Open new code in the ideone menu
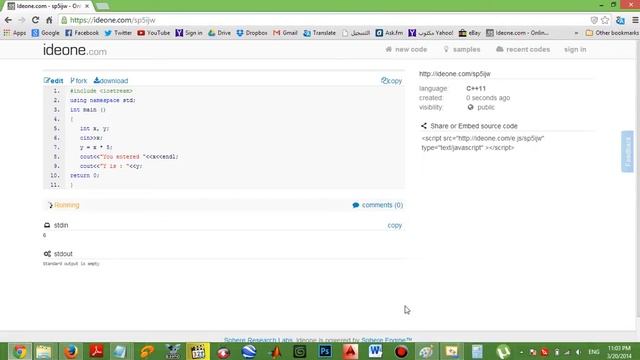 (406, 49)
